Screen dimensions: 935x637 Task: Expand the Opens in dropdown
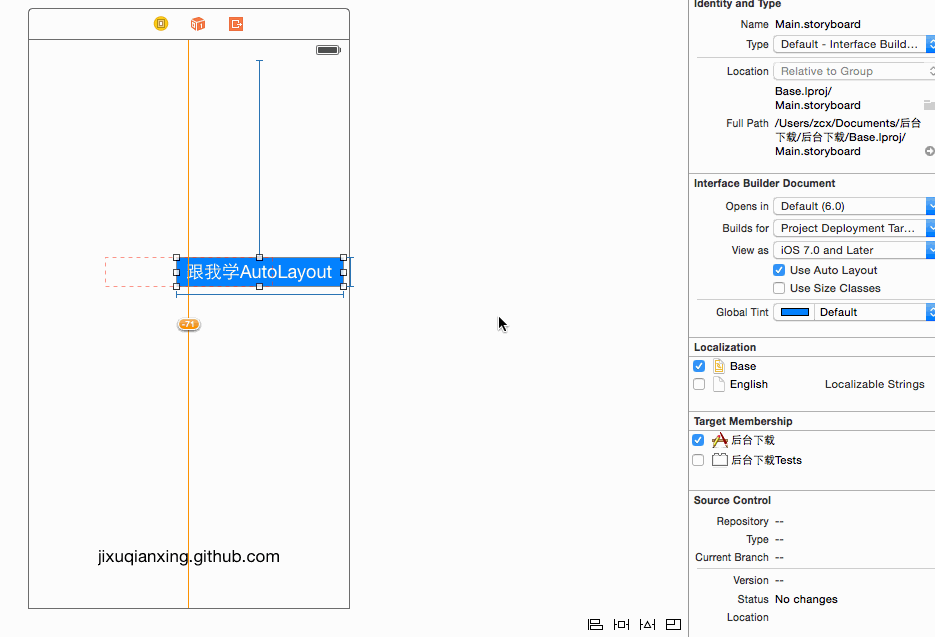(x=853, y=206)
